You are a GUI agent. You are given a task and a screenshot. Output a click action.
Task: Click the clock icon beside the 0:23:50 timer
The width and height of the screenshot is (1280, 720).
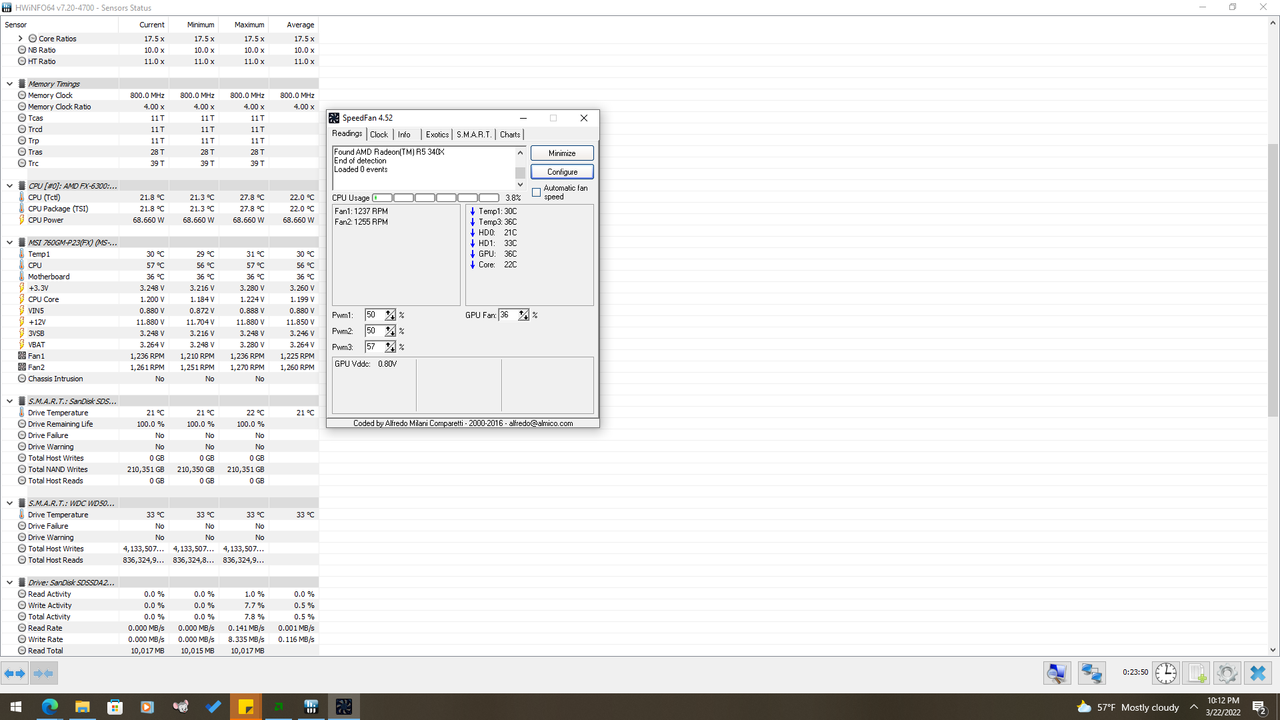coord(1166,673)
